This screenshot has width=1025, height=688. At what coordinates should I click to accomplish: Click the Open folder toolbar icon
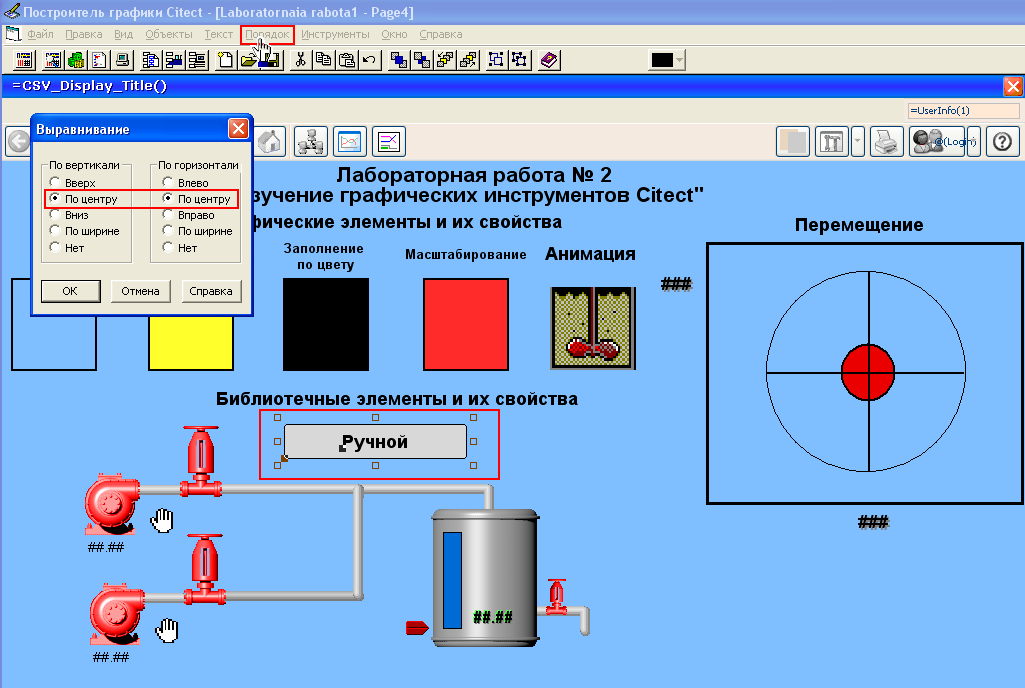tap(248, 61)
